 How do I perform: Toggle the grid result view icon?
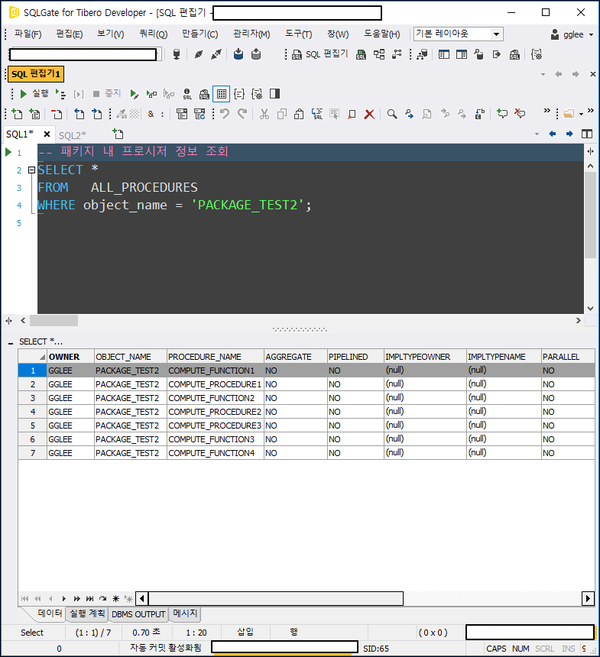222,94
